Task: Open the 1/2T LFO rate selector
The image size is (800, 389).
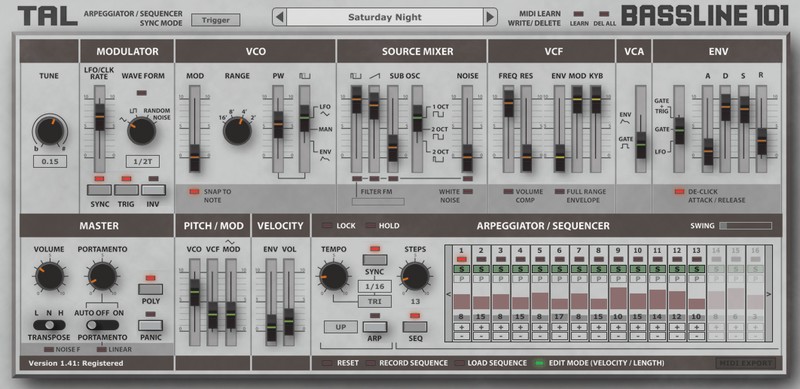Action: pos(142,162)
